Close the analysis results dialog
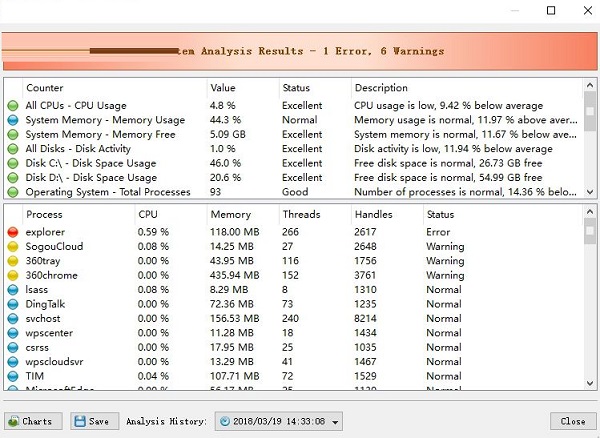Image resolution: width=600 pixels, height=438 pixels. click(572, 421)
